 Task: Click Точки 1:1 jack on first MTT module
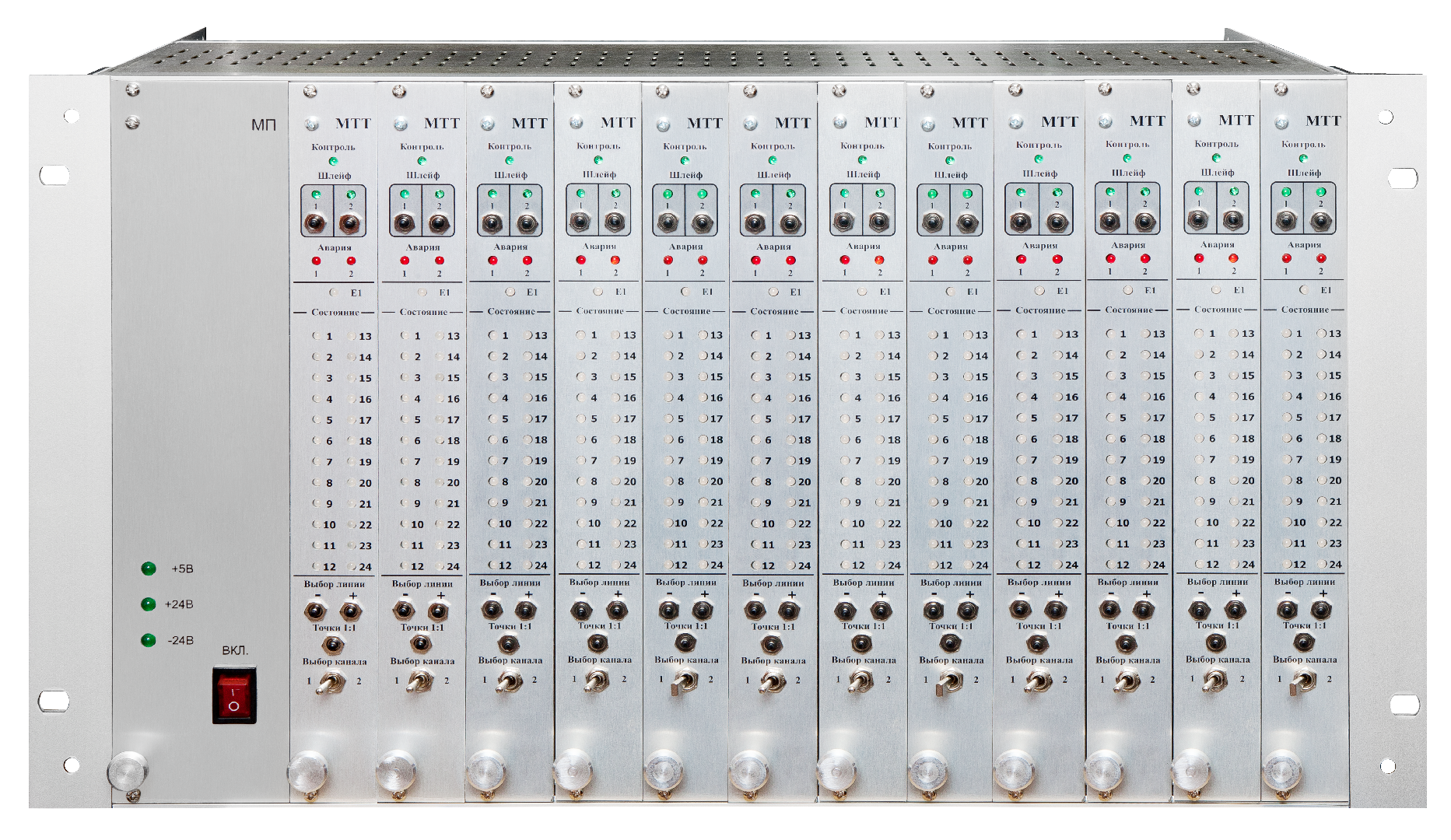[x=333, y=645]
